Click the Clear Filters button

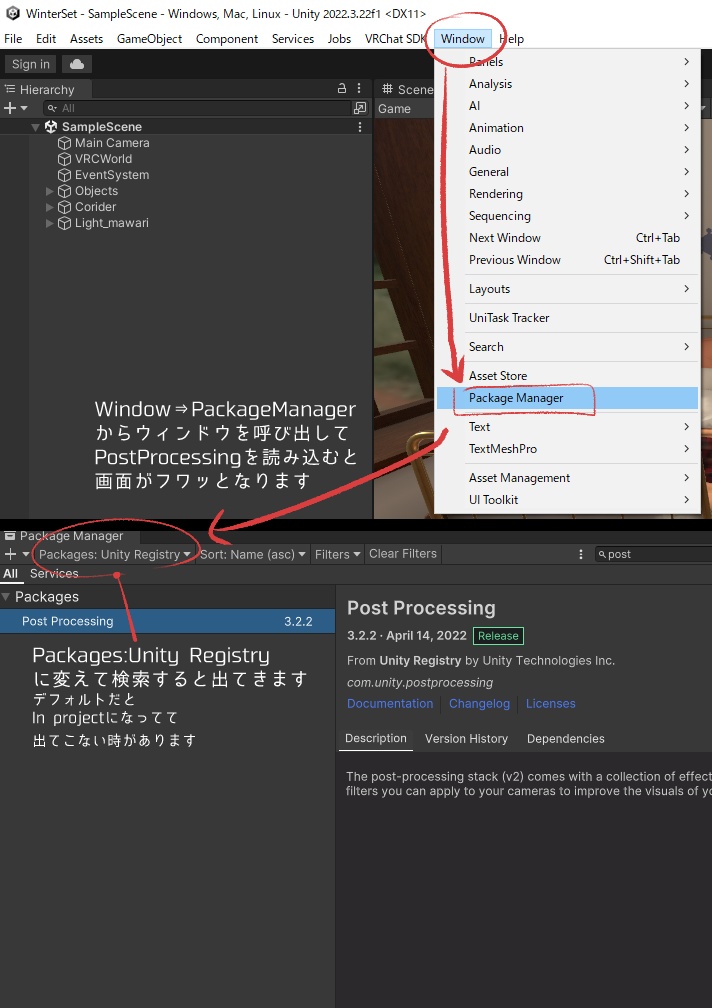pos(402,554)
